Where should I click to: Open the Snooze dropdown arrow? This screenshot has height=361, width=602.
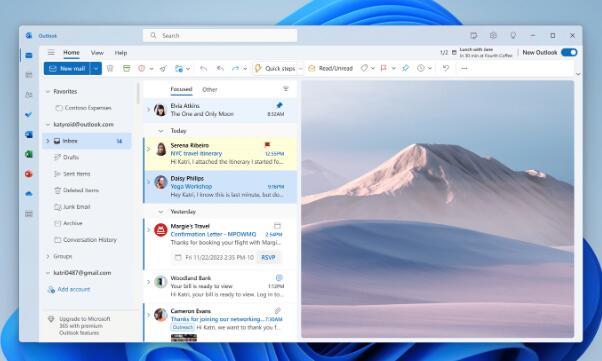click(430, 69)
